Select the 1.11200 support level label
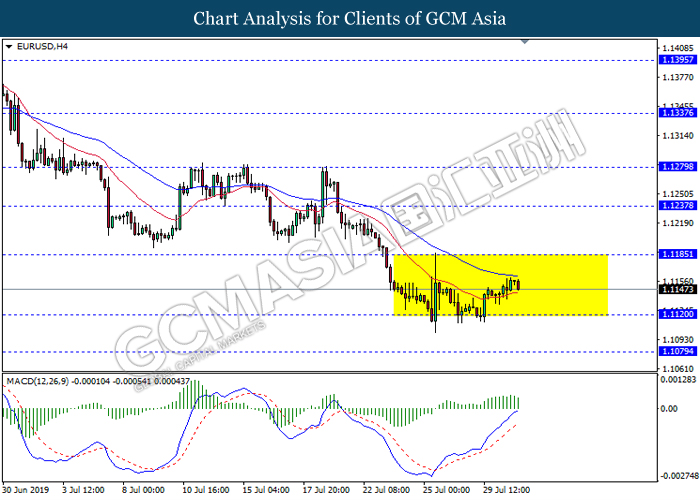 (678, 314)
